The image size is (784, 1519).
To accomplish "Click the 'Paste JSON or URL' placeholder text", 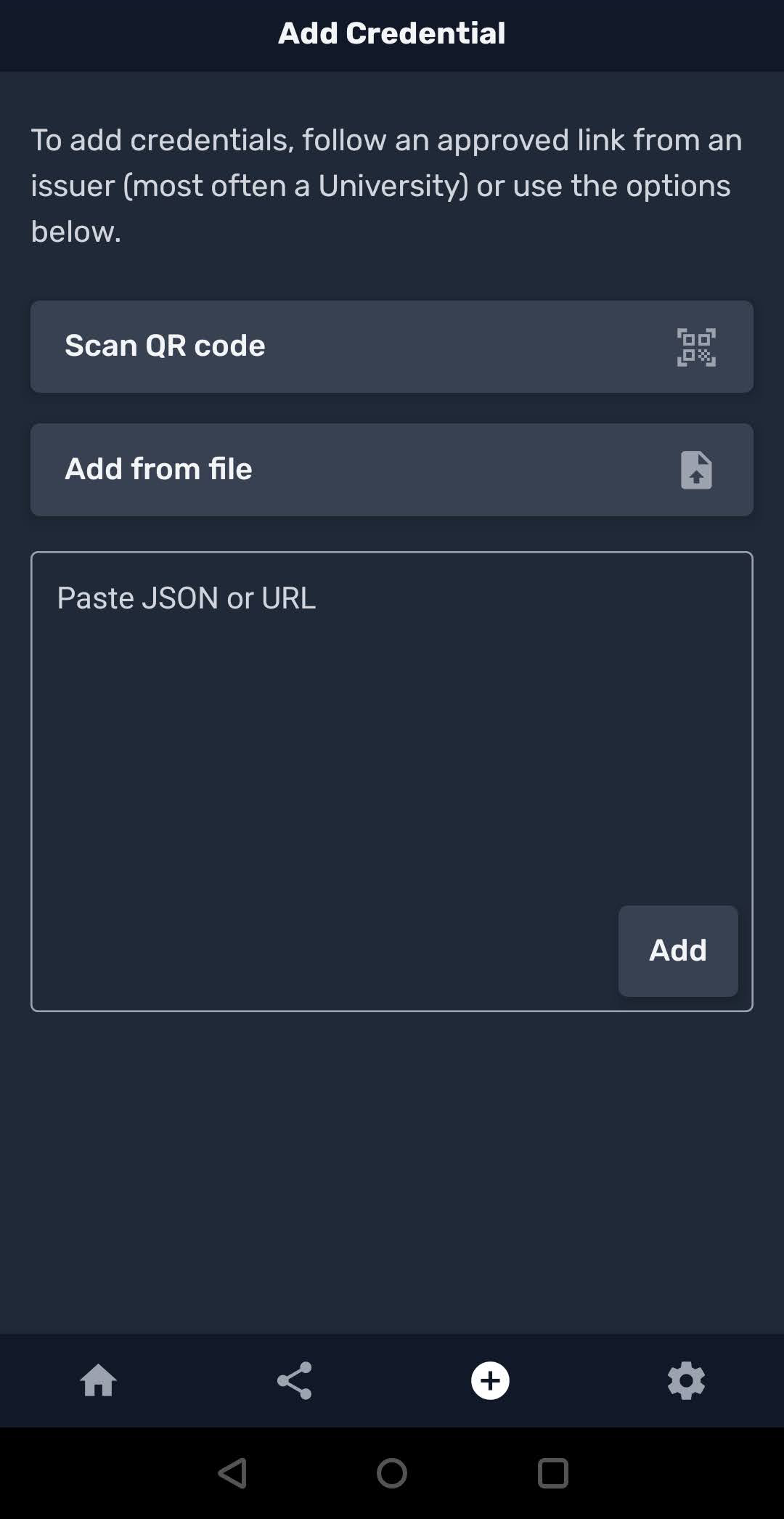I will (x=187, y=598).
